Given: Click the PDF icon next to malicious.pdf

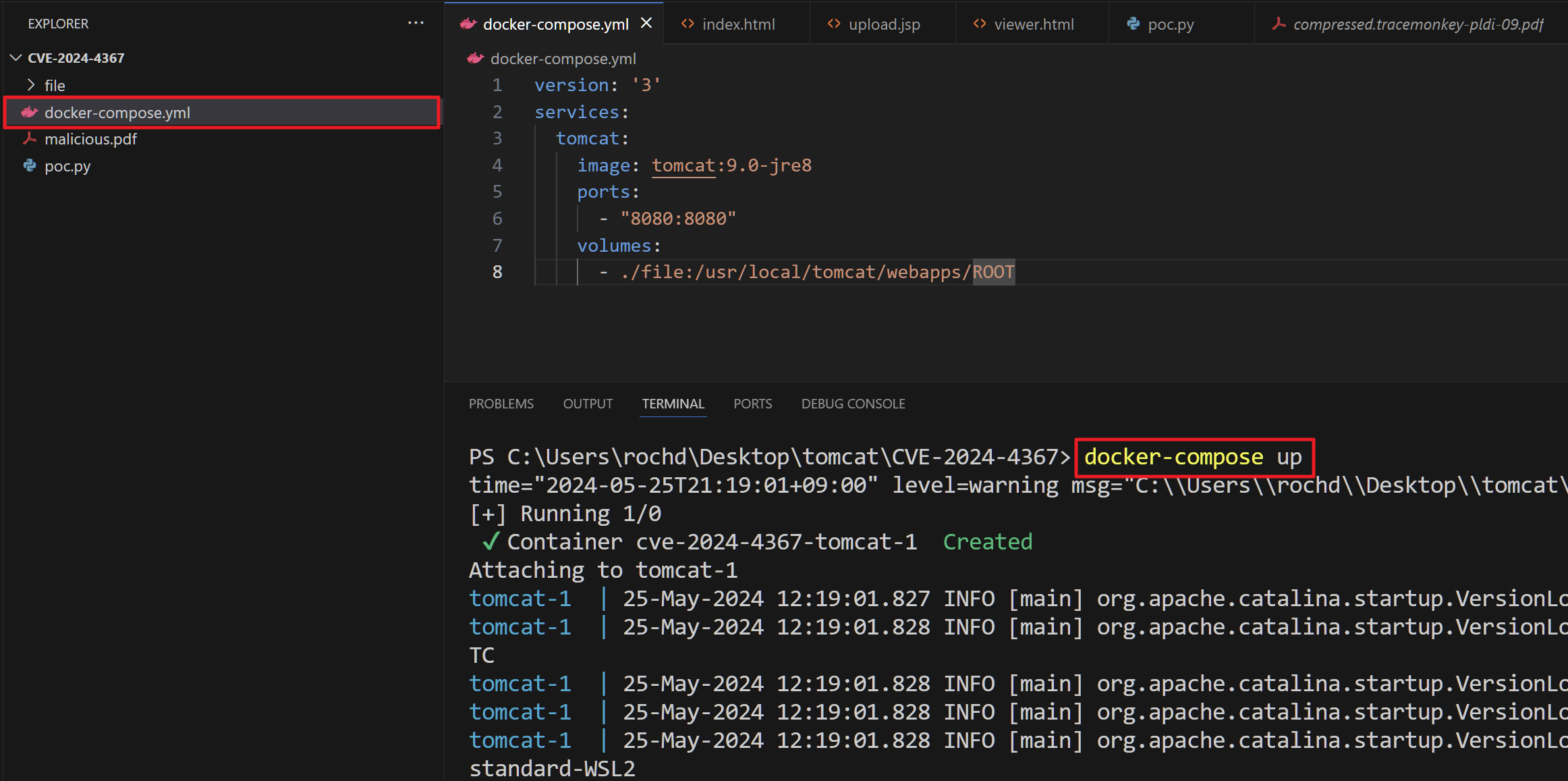Looking at the screenshot, I should [x=30, y=139].
